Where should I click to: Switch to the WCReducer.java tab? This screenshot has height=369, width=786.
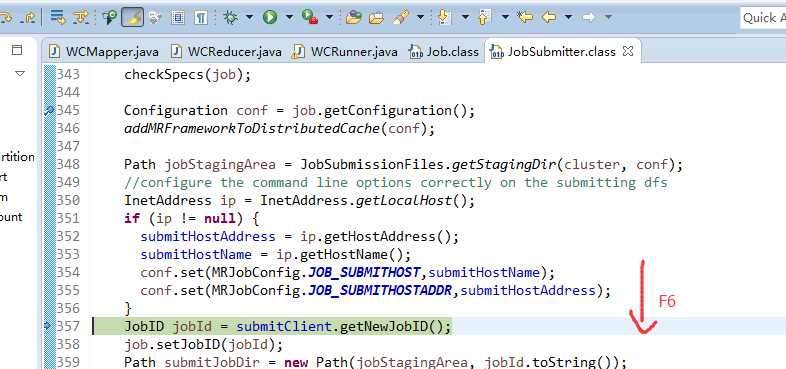[226, 52]
